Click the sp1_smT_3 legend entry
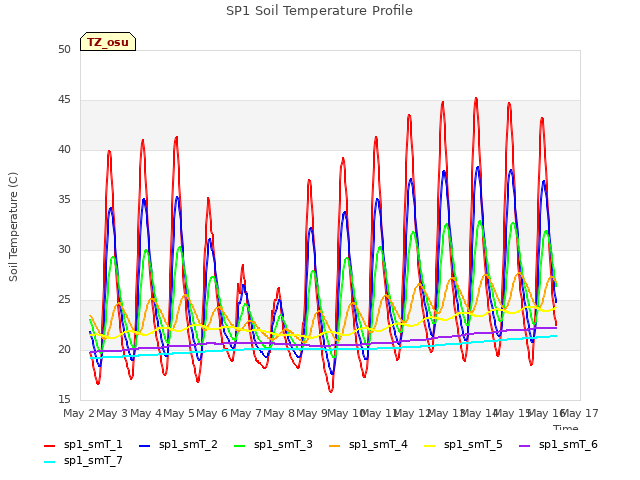Image resolution: width=640 pixels, height=480 pixels. tap(273, 444)
